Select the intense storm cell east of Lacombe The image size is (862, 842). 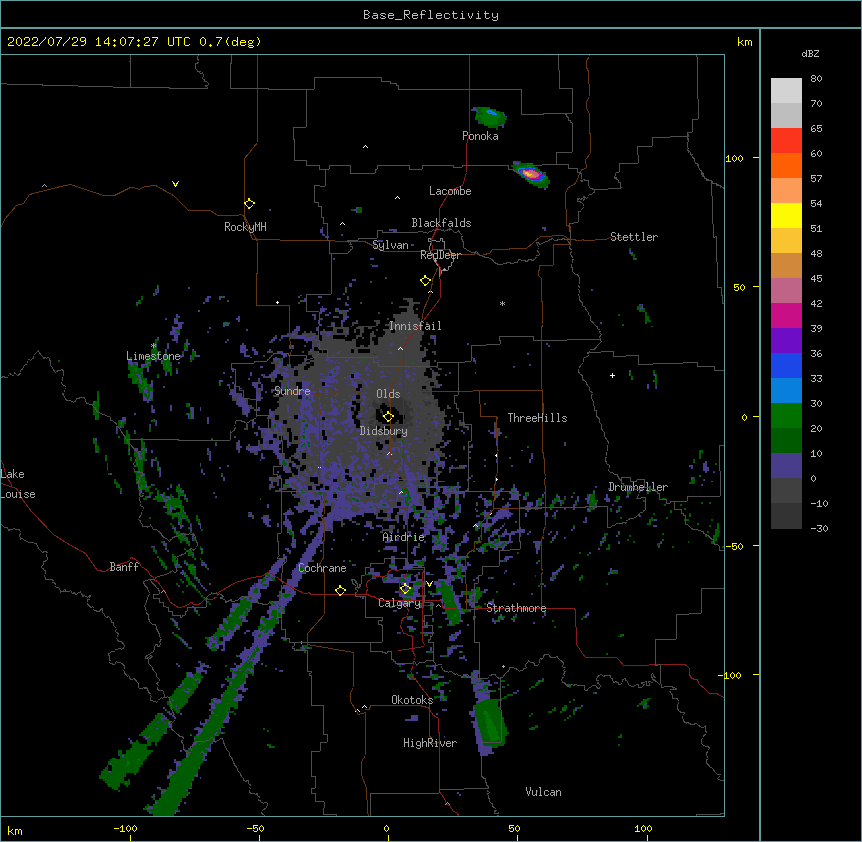531,174
